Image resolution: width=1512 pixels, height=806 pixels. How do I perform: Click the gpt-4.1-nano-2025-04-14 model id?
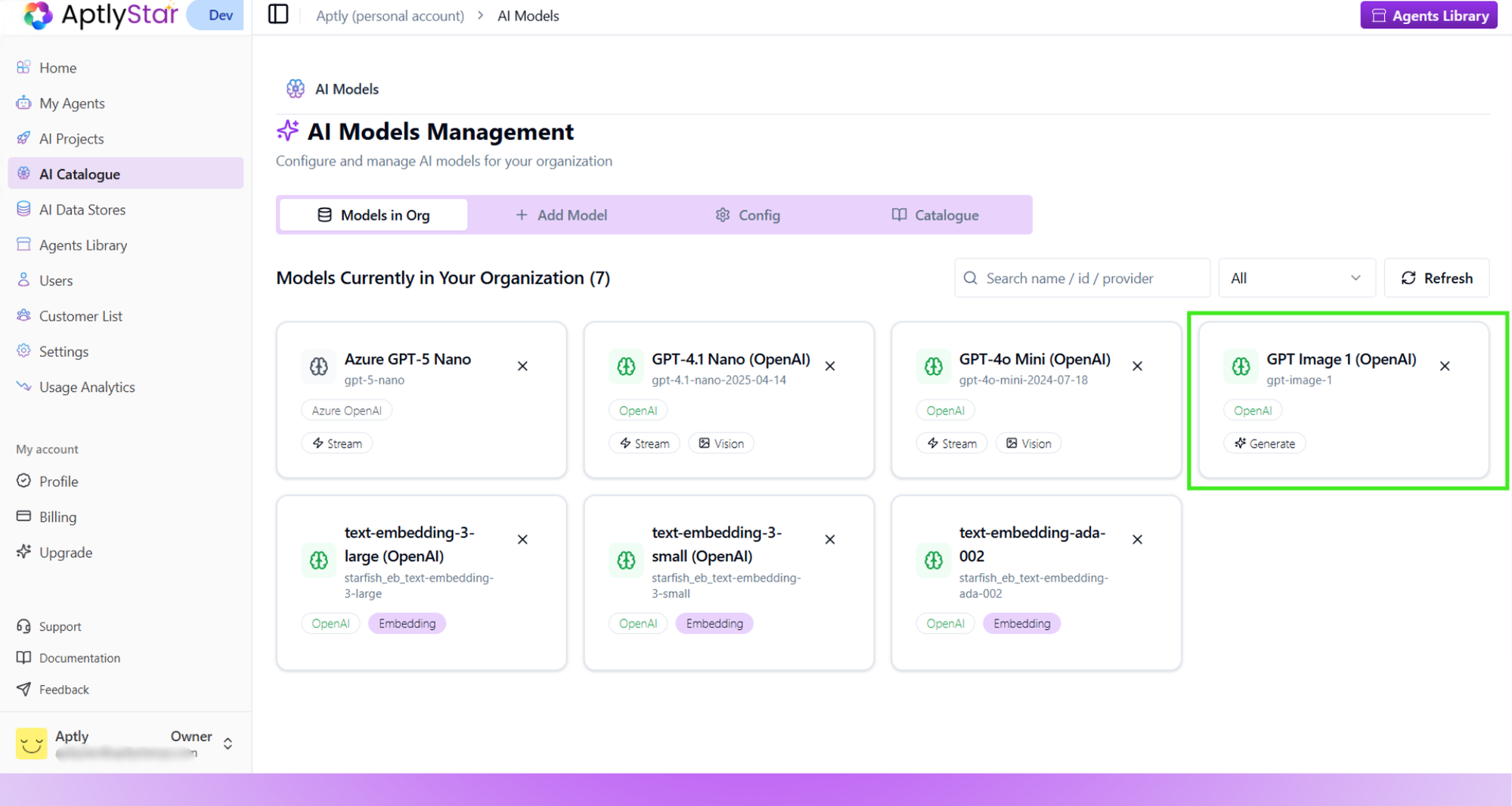pyautogui.click(x=719, y=380)
